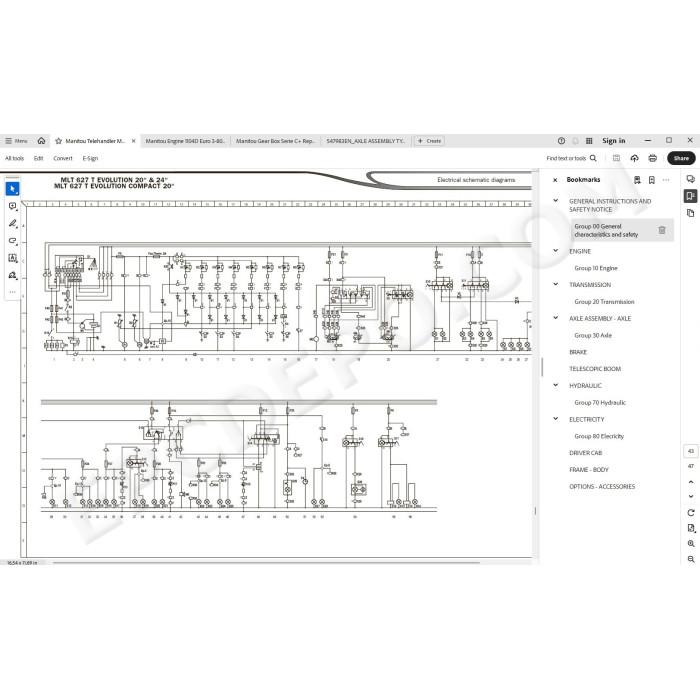
Task: Select the arrow selection tool
Action: [x=12, y=189]
